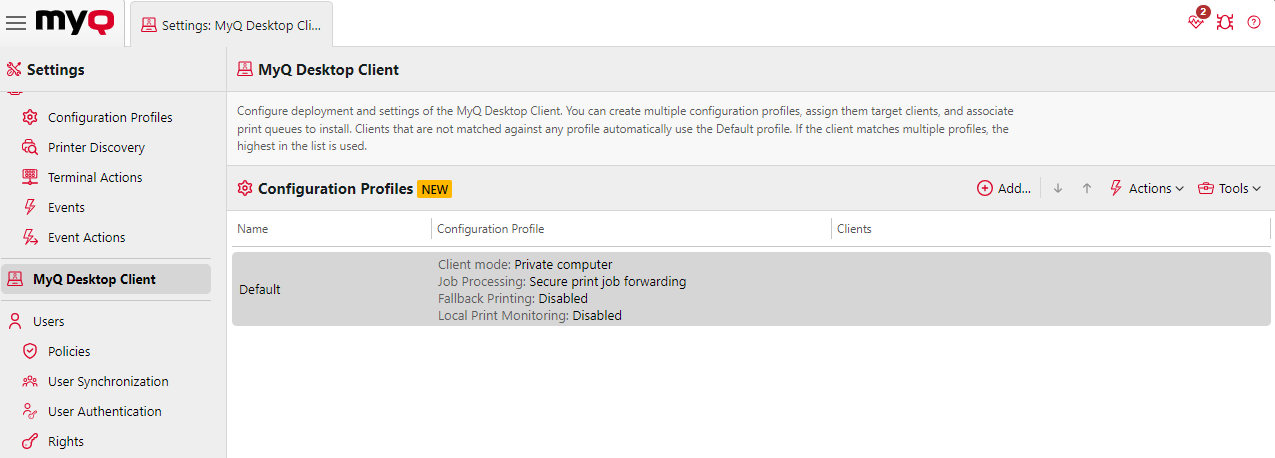Click the bug report icon
Viewport: 1275px width, 458px height.
pos(1225,22)
